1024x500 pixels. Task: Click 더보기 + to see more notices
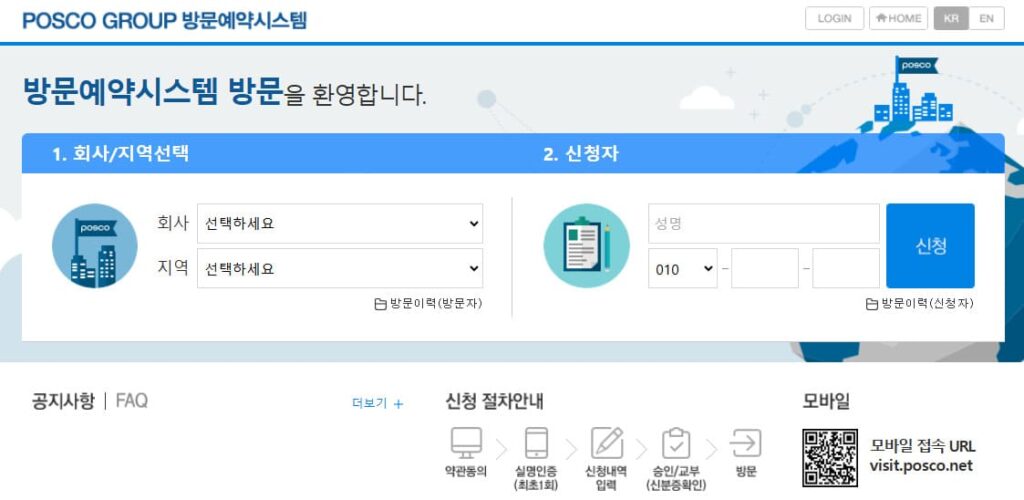[x=378, y=404]
